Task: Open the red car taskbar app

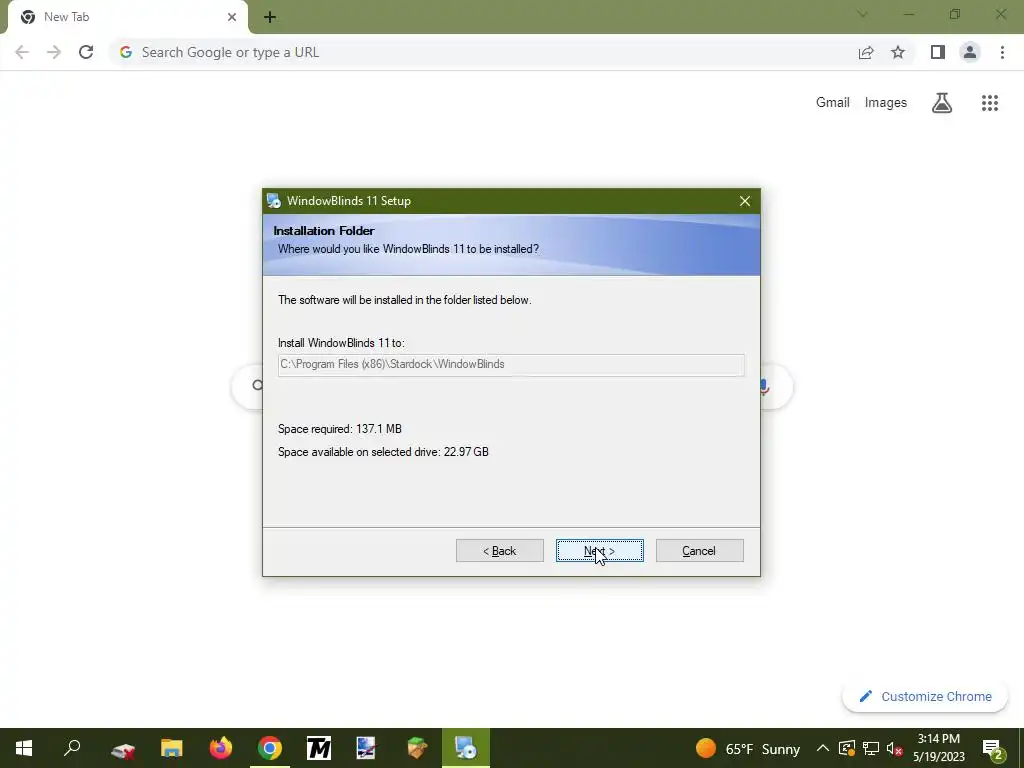Action: [123, 748]
